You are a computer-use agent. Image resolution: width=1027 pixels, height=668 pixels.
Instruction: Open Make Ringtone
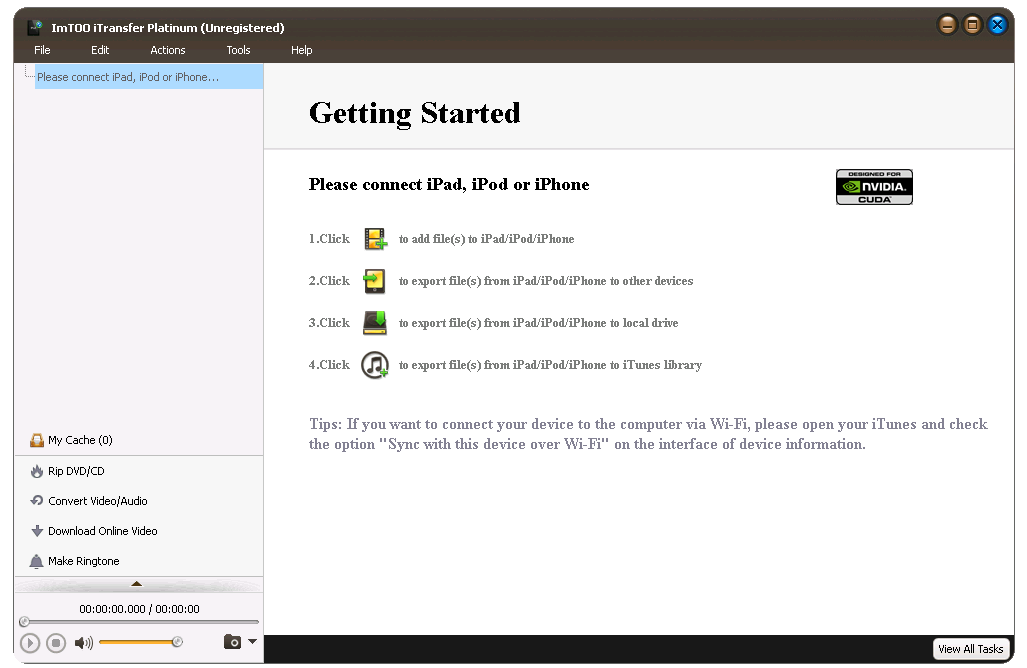click(83, 561)
